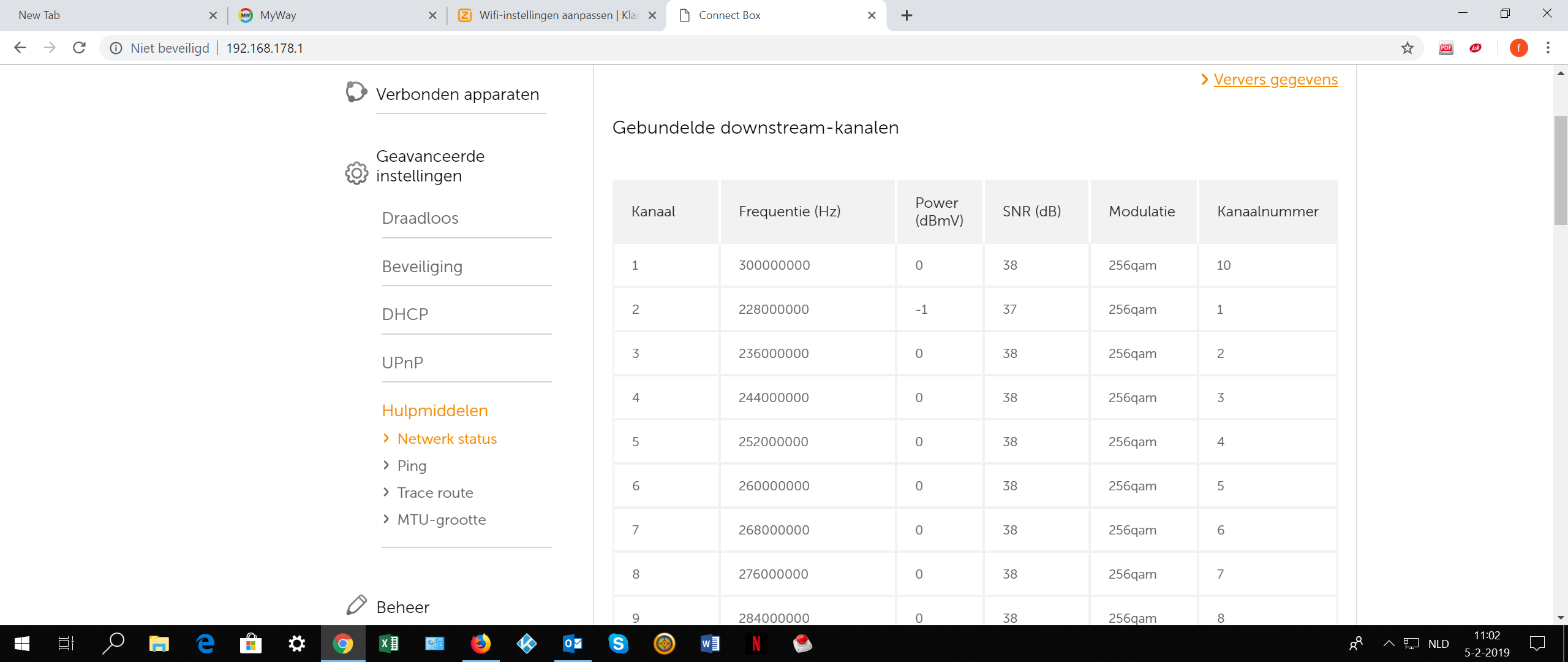
Task: Expand the Beveiliging settings section
Action: (x=422, y=267)
